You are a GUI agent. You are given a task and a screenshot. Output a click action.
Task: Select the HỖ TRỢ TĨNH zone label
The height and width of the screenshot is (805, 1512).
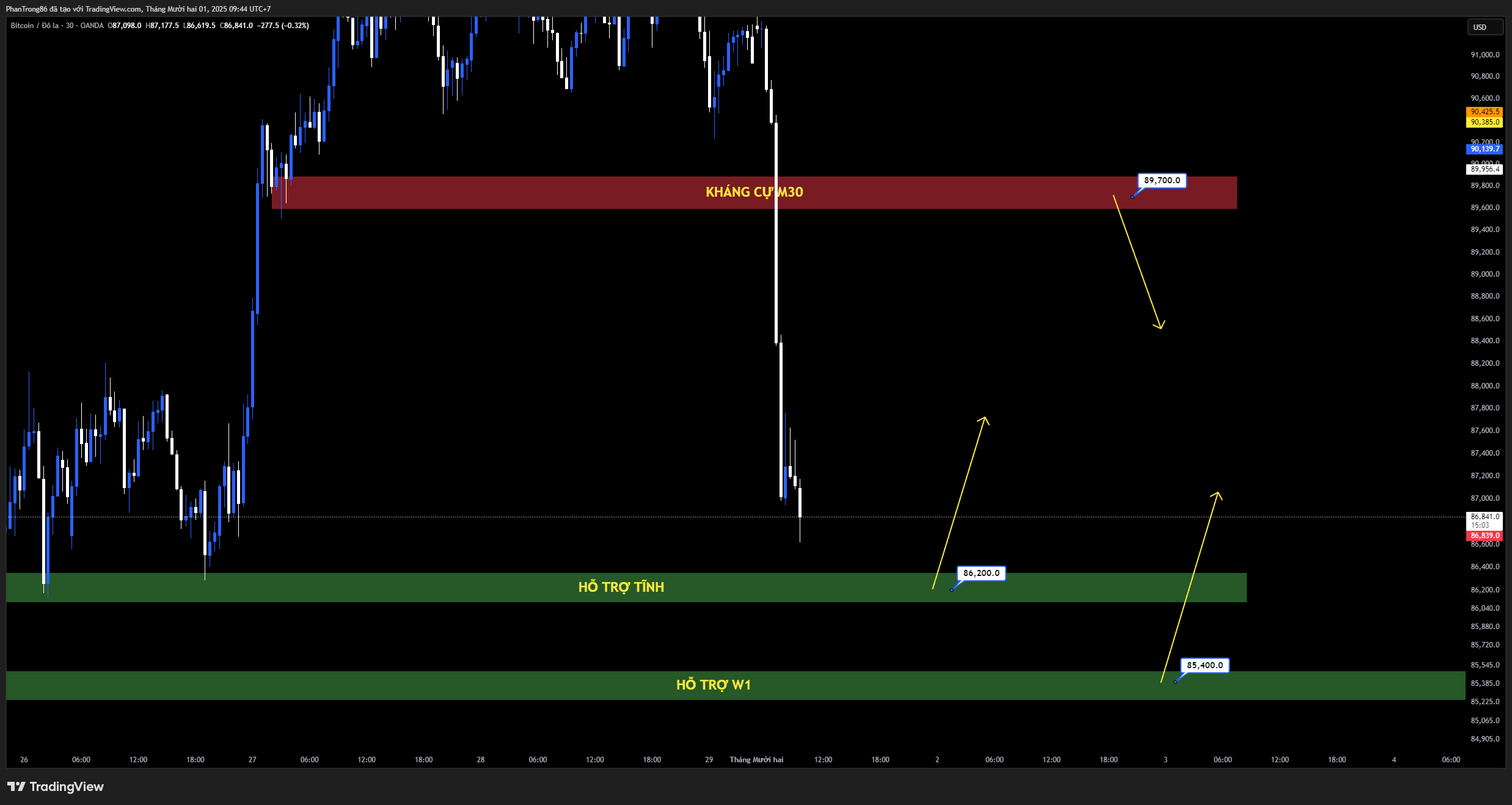[x=621, y=587]
